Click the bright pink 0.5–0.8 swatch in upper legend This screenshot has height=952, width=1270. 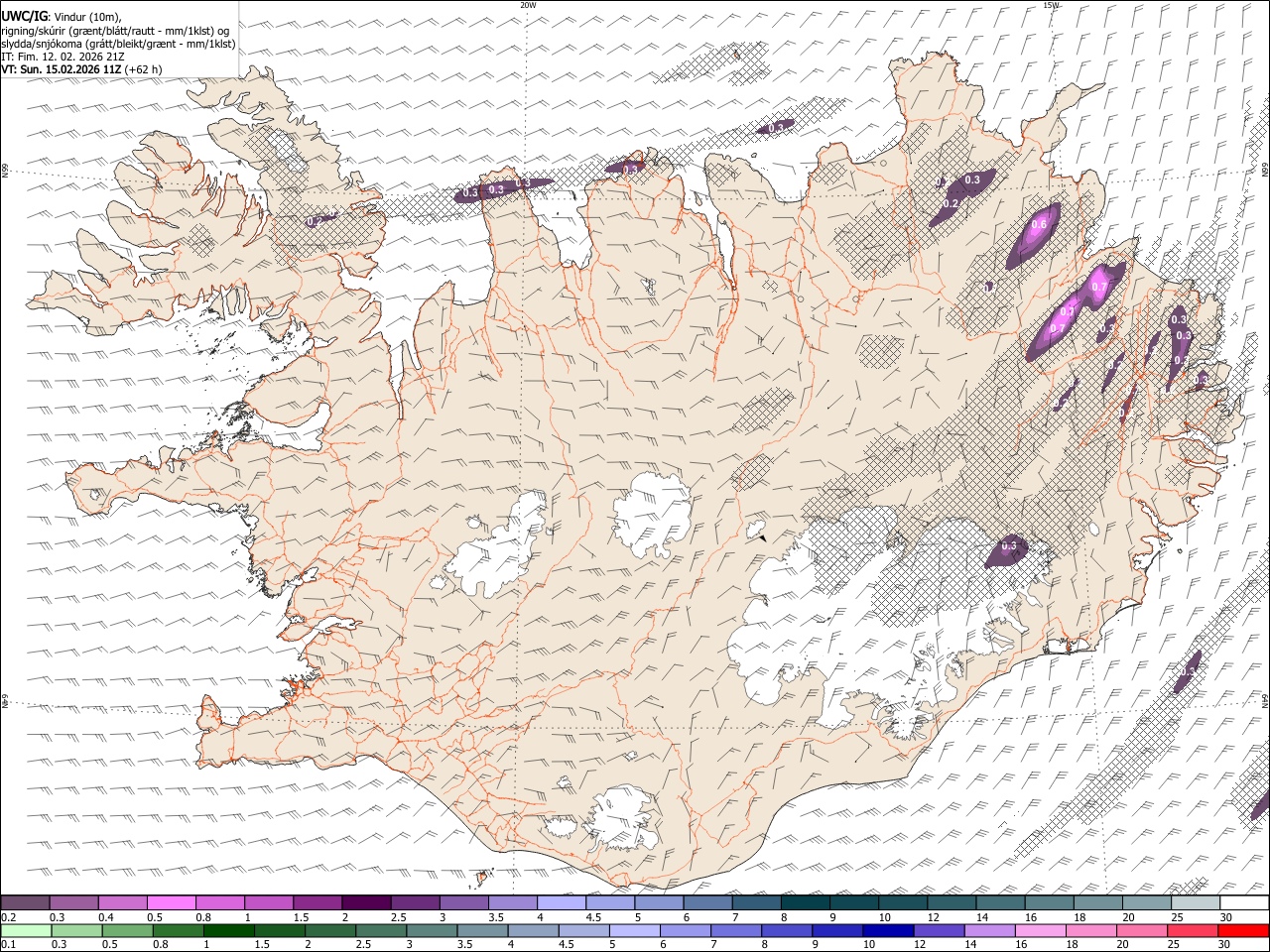pyautogui.click(x=171, y=903)
